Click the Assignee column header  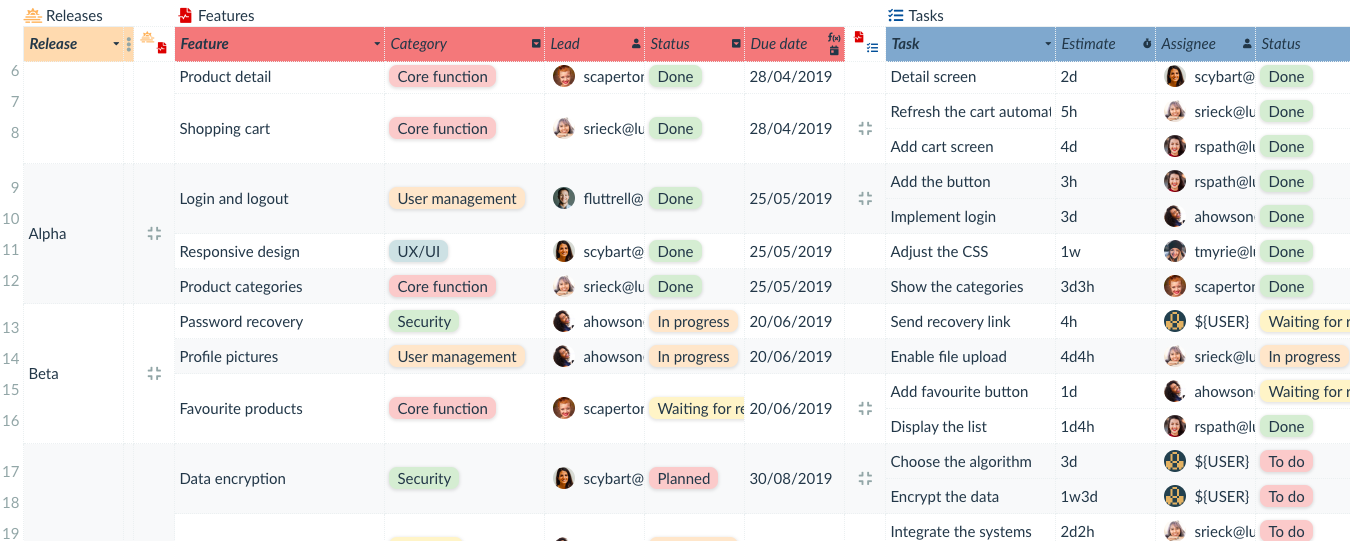click(1206, 44)
